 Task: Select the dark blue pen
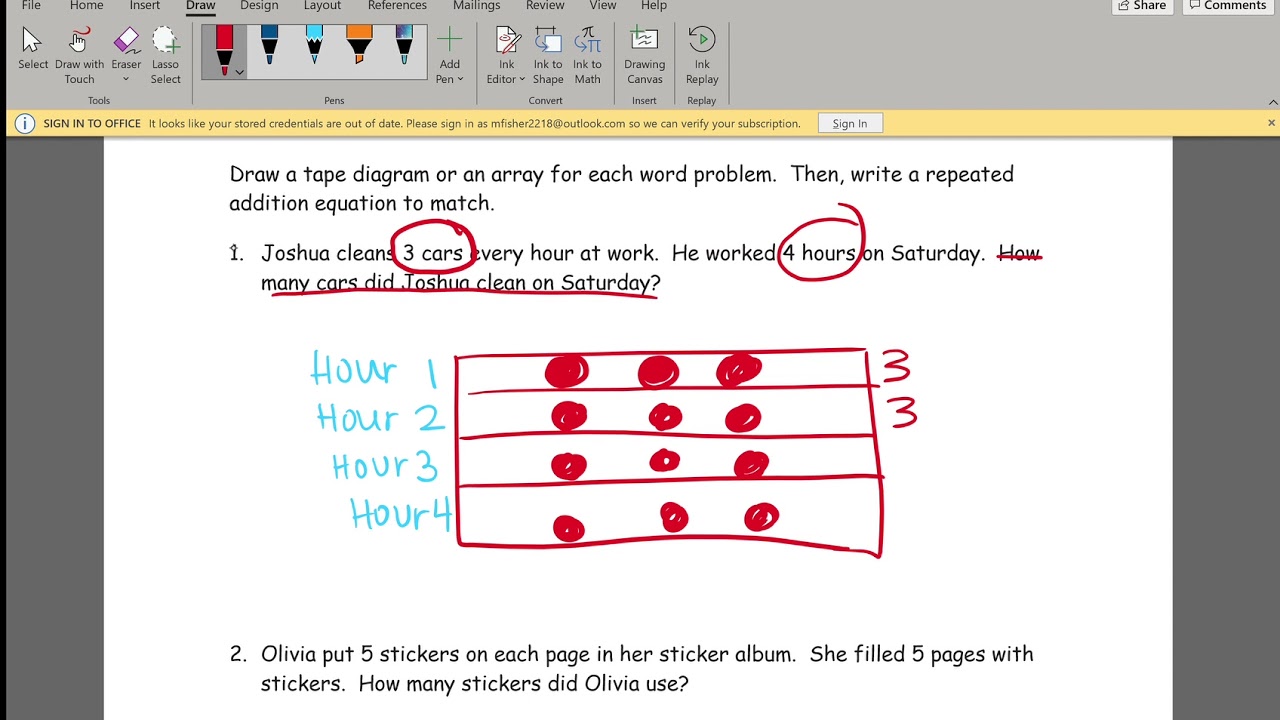(269, 46)
